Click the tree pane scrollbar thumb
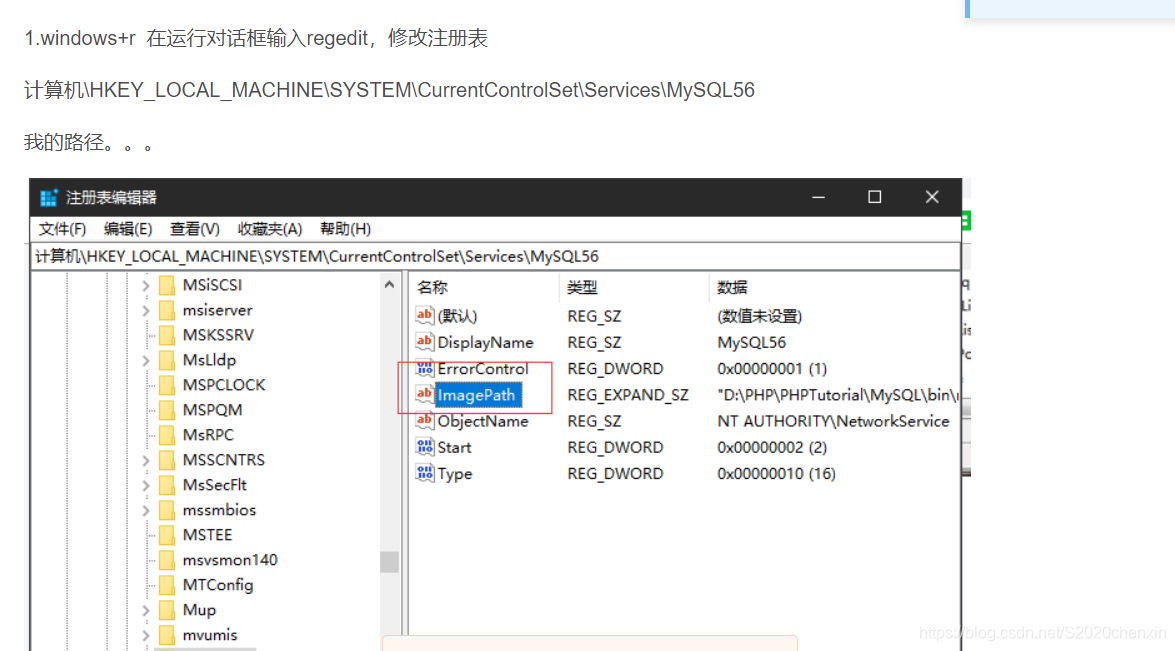This screenshot has height=651, width=1175. [389, 562]
